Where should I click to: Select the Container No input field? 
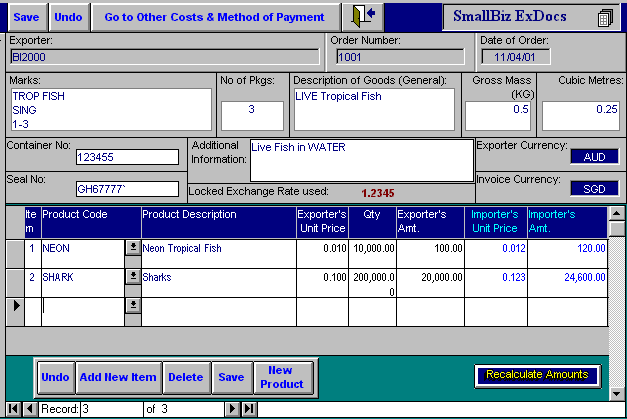coord(127,157)
